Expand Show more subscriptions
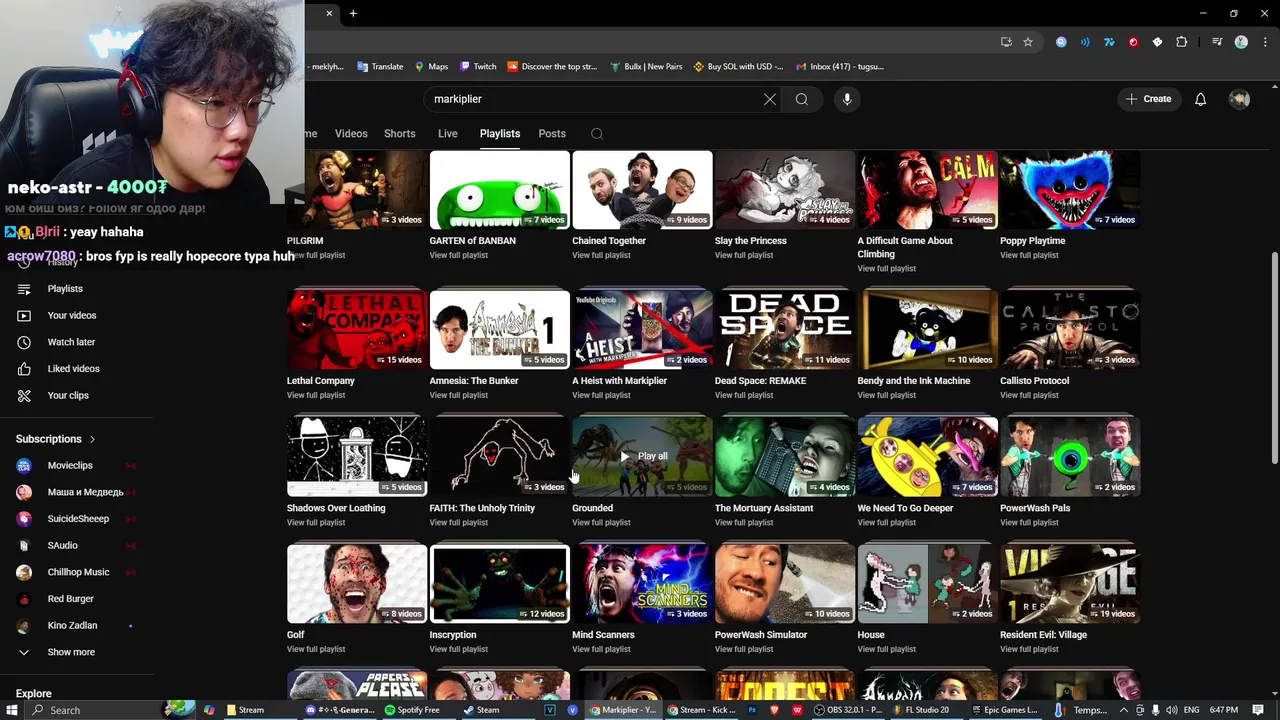 [70, 652]
